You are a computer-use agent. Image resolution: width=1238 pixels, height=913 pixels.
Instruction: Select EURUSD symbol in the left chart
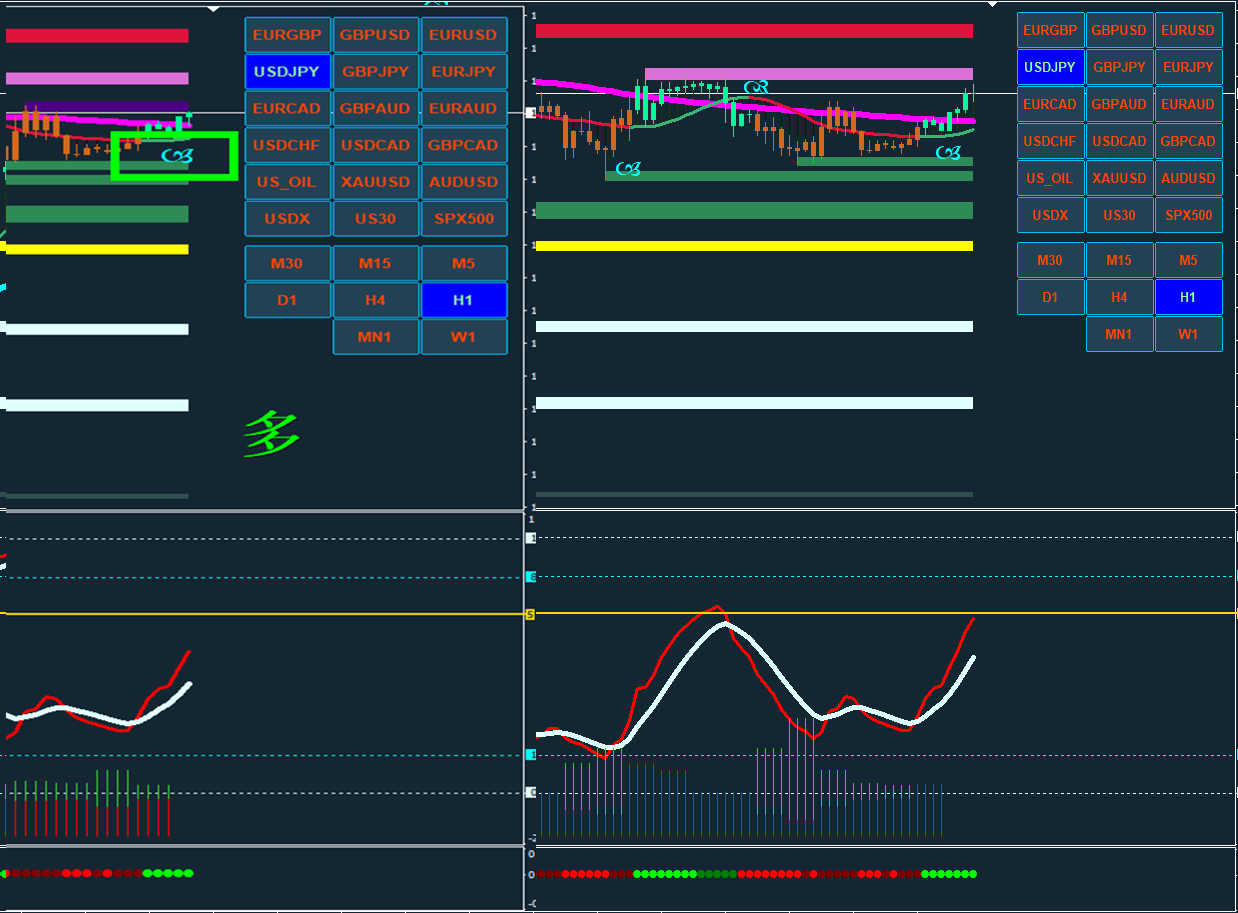(463, 35)
